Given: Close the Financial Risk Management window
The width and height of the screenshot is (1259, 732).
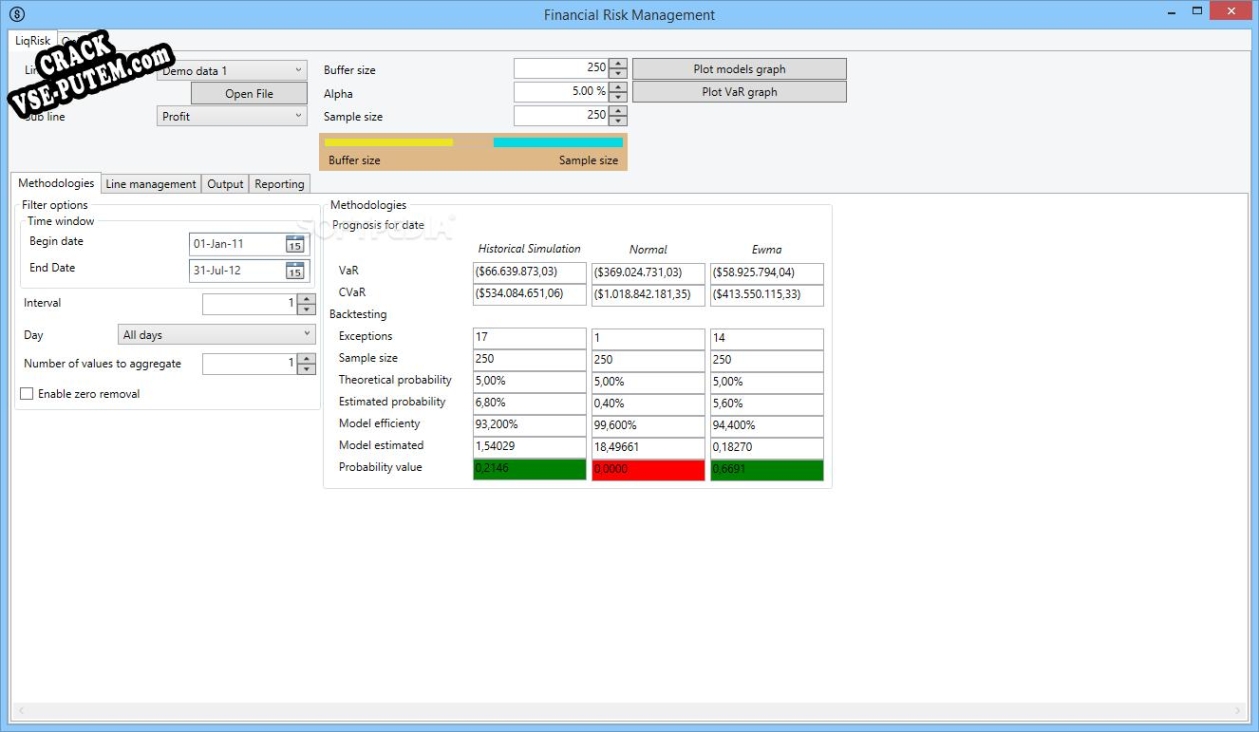Looking at the screenshot, I should [1231, 11].
